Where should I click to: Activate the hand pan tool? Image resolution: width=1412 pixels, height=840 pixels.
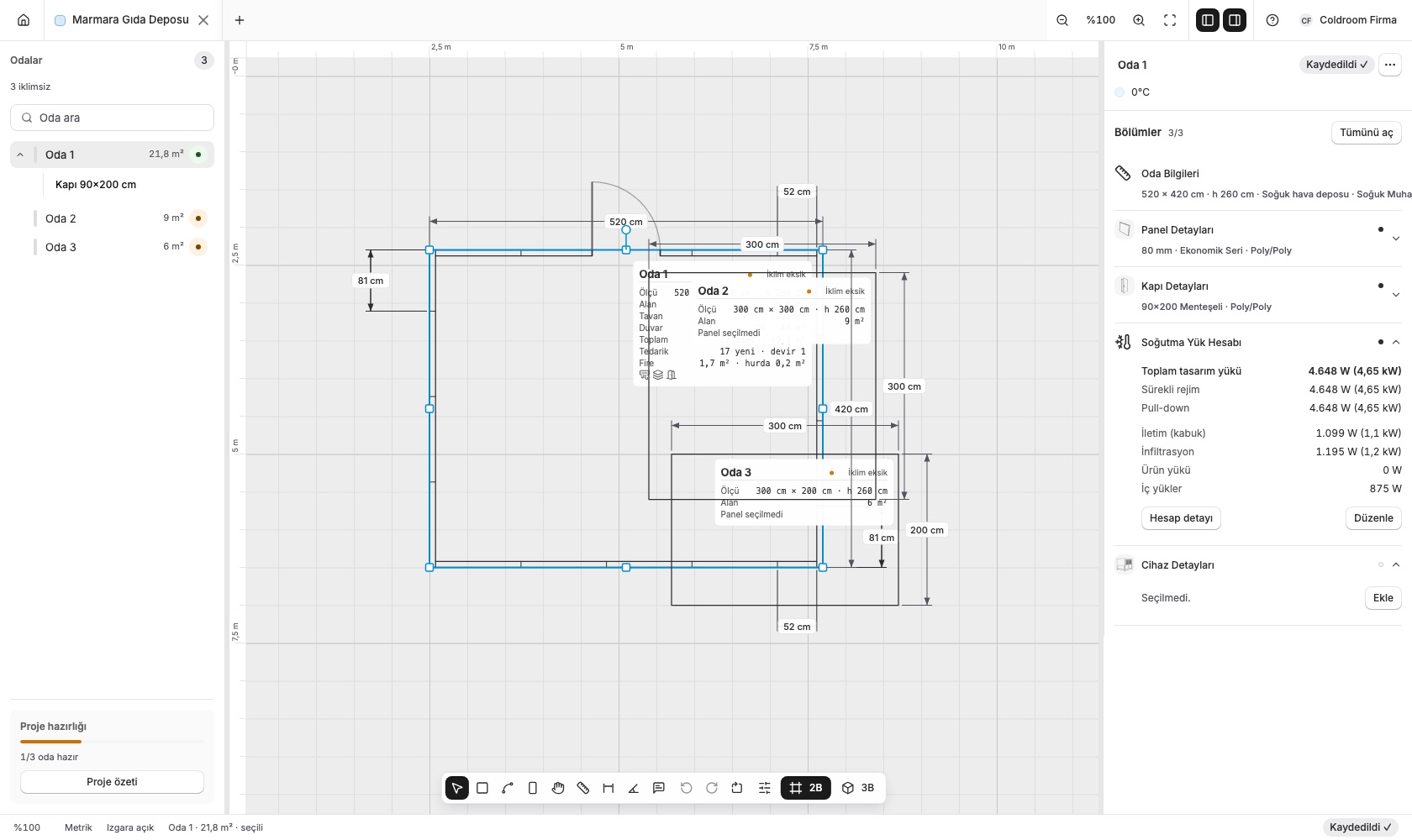pyautogui.click(x=558, y=788)
